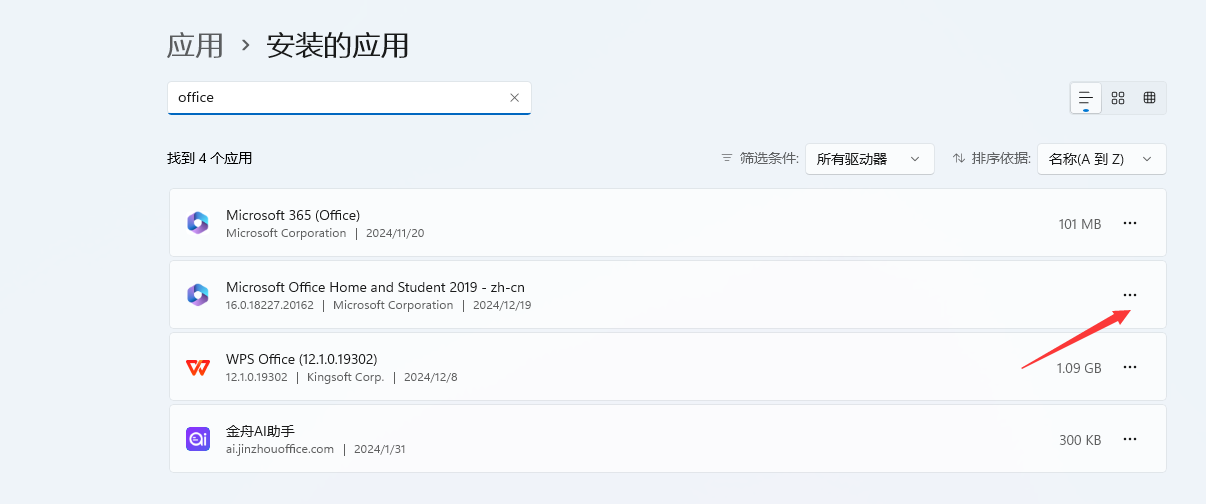Click the WPS Office app icon

[x=198, y=367]
